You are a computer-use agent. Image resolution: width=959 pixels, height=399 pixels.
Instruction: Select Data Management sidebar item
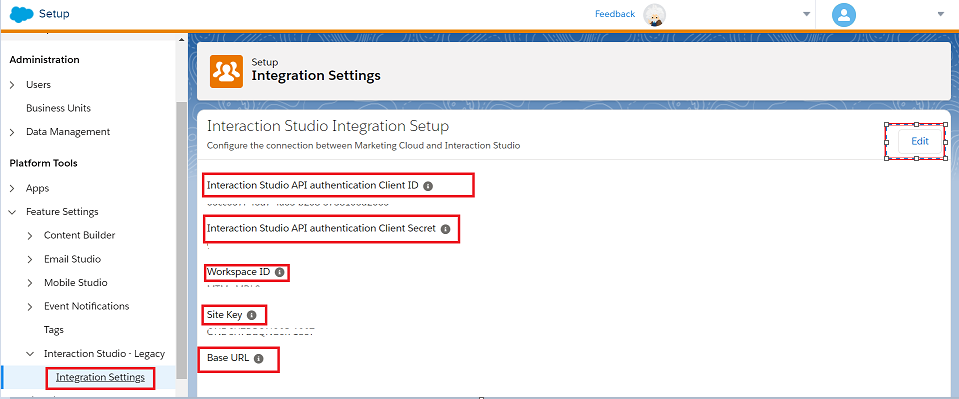68,132
